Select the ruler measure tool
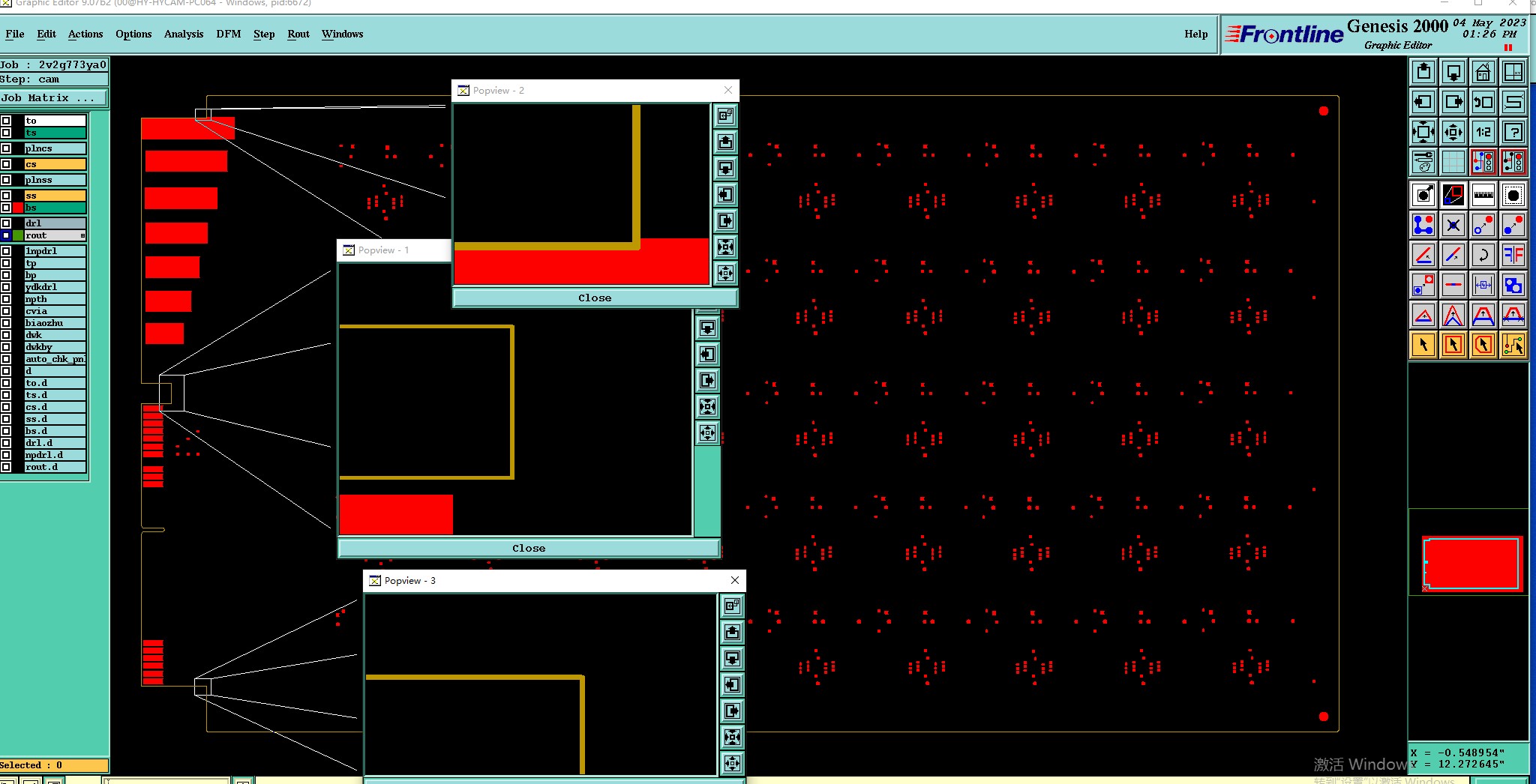 point(1483,195)
